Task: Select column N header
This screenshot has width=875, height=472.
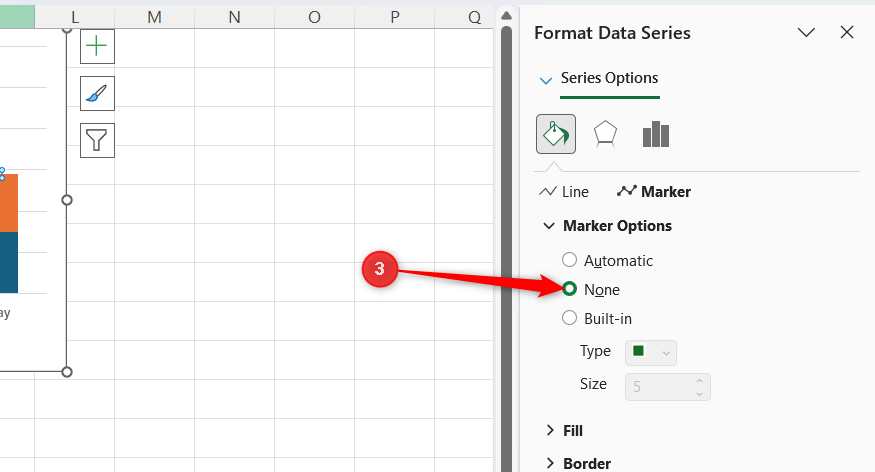Action: point(234,17)
